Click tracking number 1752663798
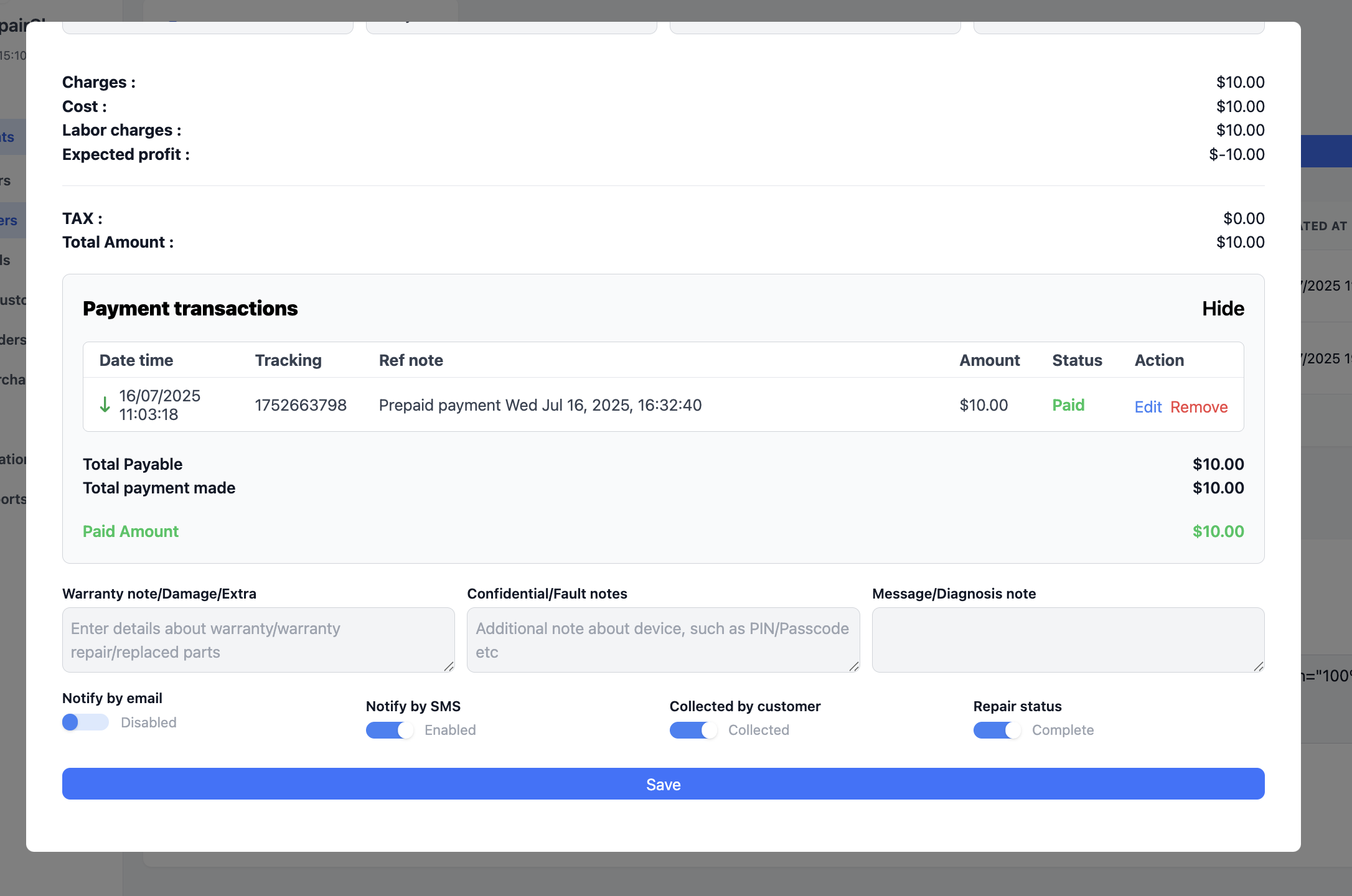The image size is (1352, 896). (301, 405)
